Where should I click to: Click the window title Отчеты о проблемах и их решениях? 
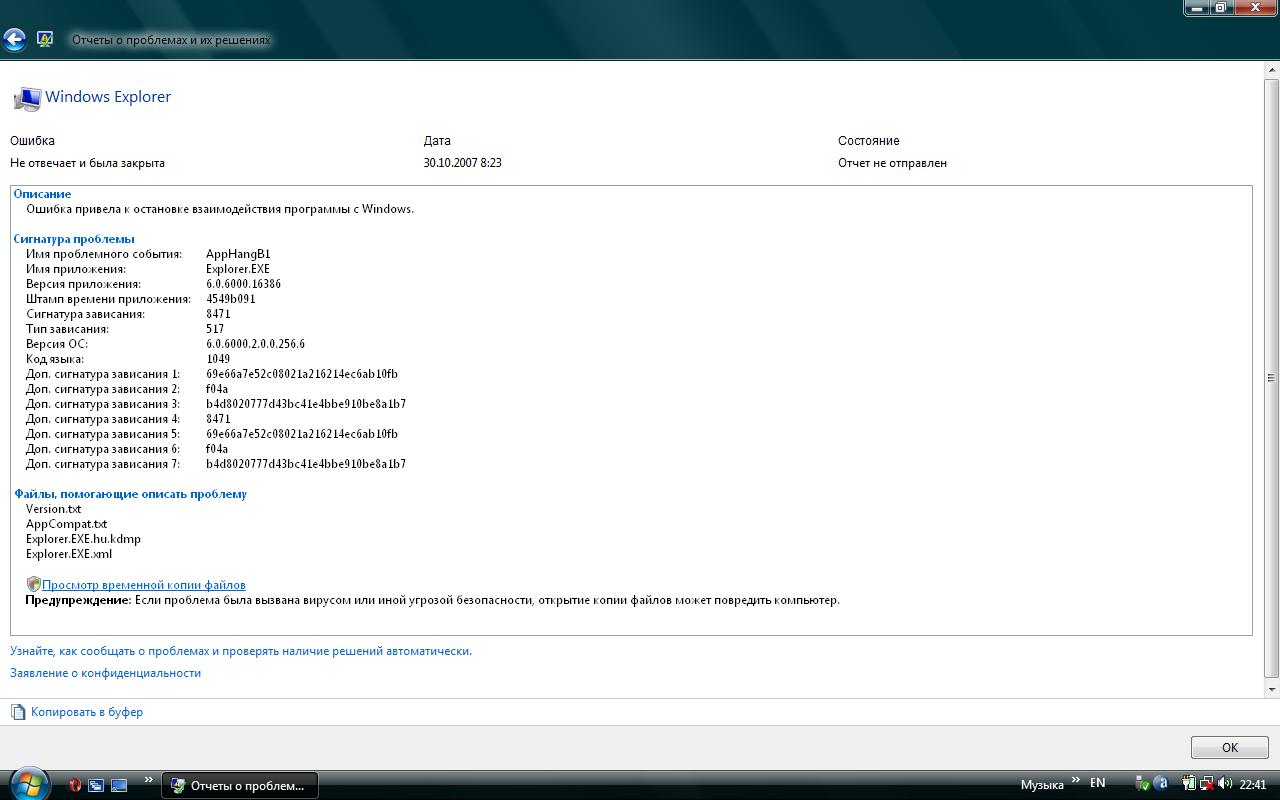tap(171, 40)
